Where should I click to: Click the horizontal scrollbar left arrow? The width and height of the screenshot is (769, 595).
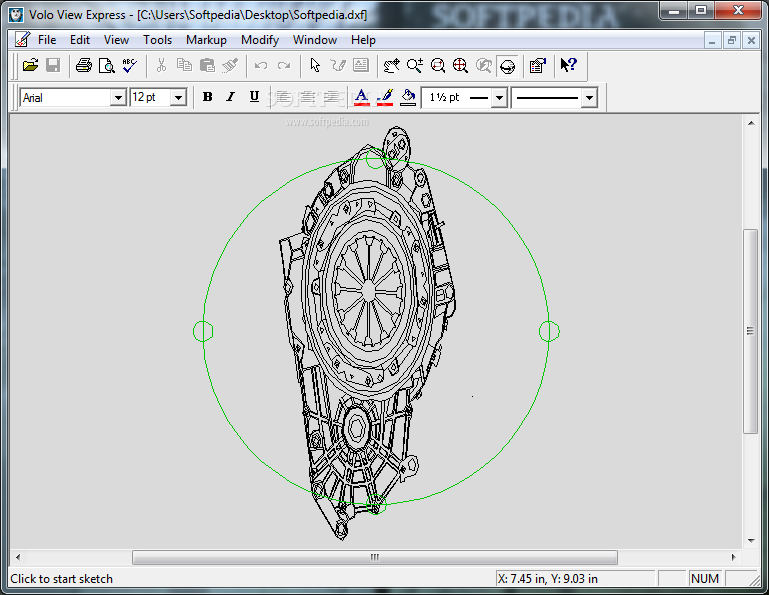click(18, 557)
